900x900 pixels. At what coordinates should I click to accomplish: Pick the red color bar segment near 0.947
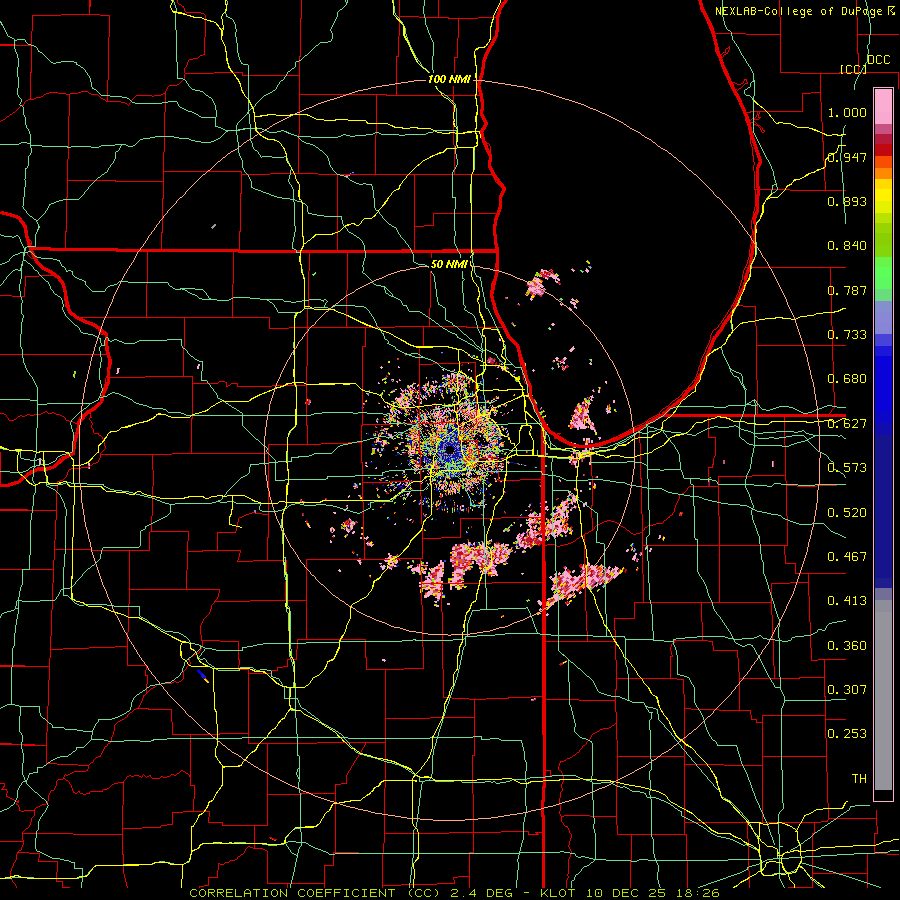[x=883, y=150]
